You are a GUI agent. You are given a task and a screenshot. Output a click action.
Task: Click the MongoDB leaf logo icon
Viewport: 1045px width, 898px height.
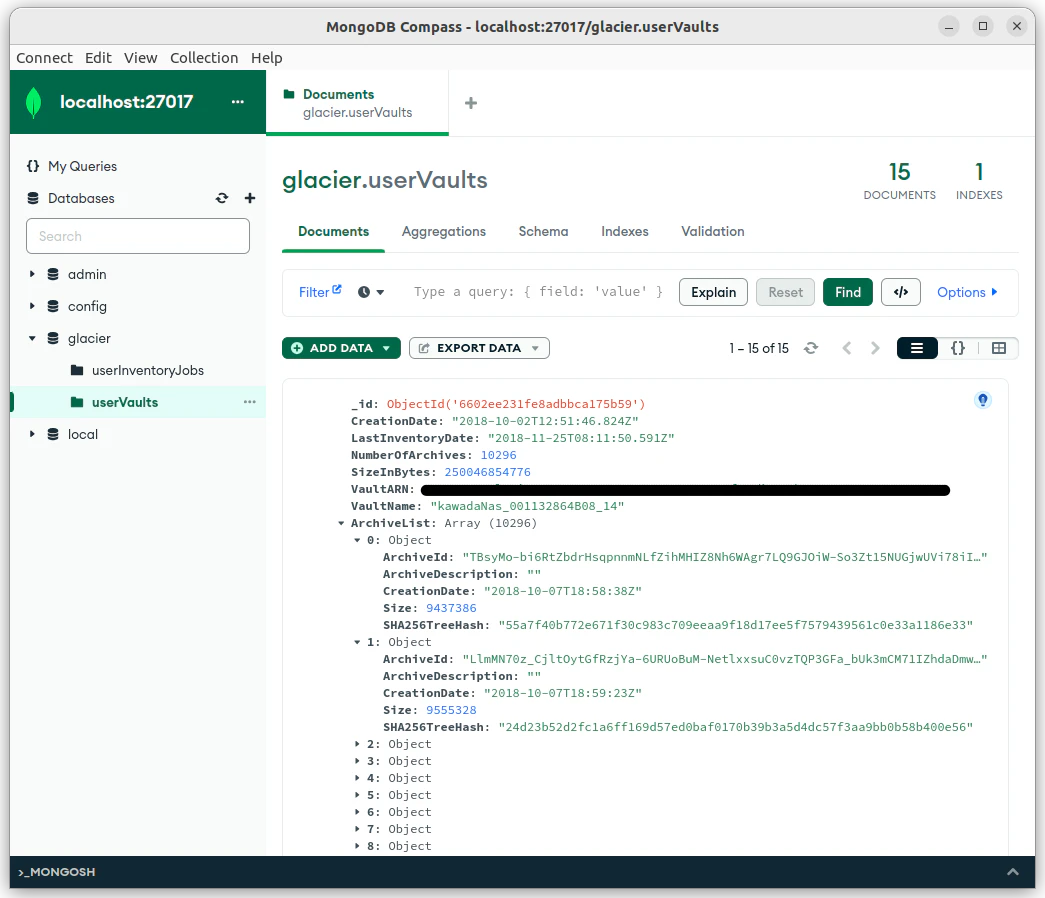33,103
